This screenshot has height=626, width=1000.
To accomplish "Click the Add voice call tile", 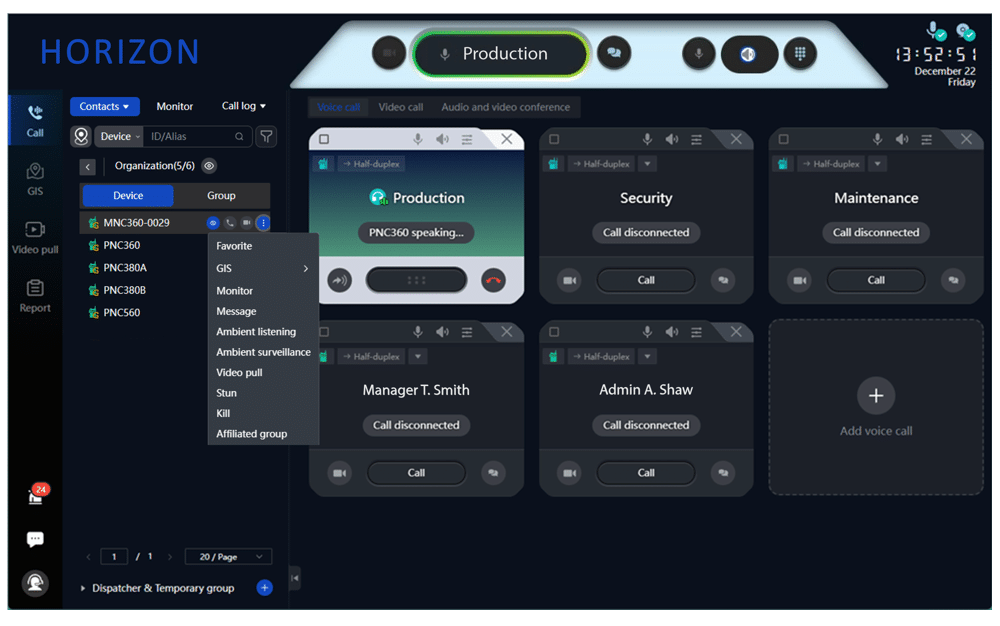I will (875, 407).
